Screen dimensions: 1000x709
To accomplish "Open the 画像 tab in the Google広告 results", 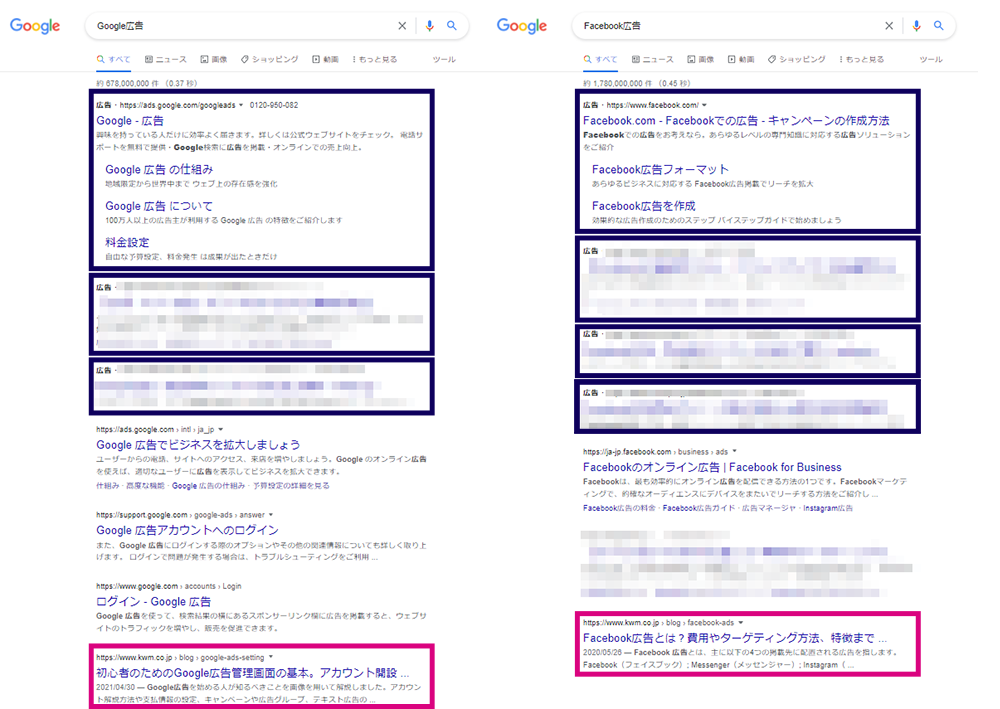I will coord(214,59).
